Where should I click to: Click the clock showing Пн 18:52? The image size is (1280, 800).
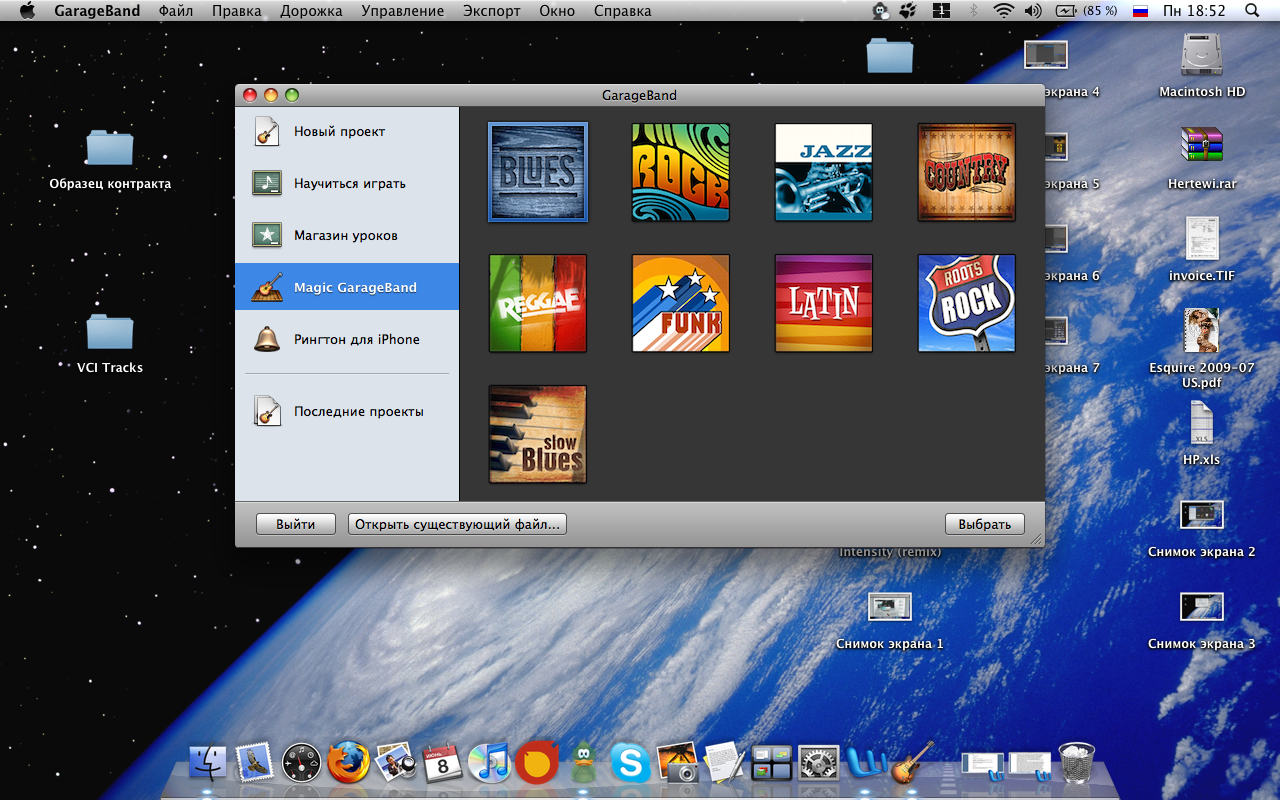pyautogui.click(x=1194, y=11)
